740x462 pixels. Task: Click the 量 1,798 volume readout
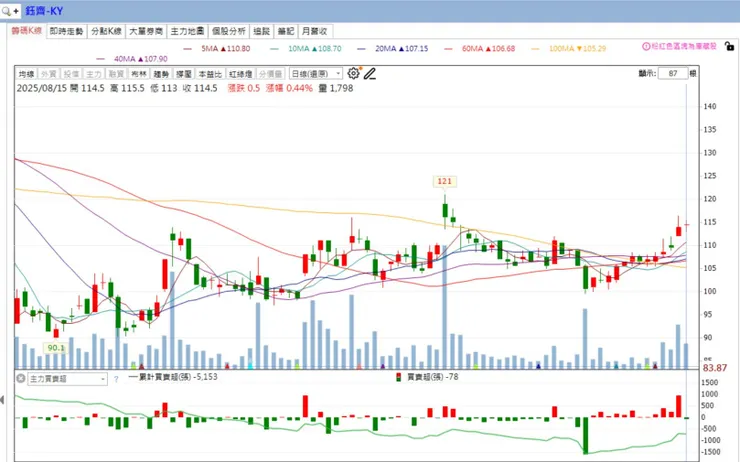(x=336, y=88)
